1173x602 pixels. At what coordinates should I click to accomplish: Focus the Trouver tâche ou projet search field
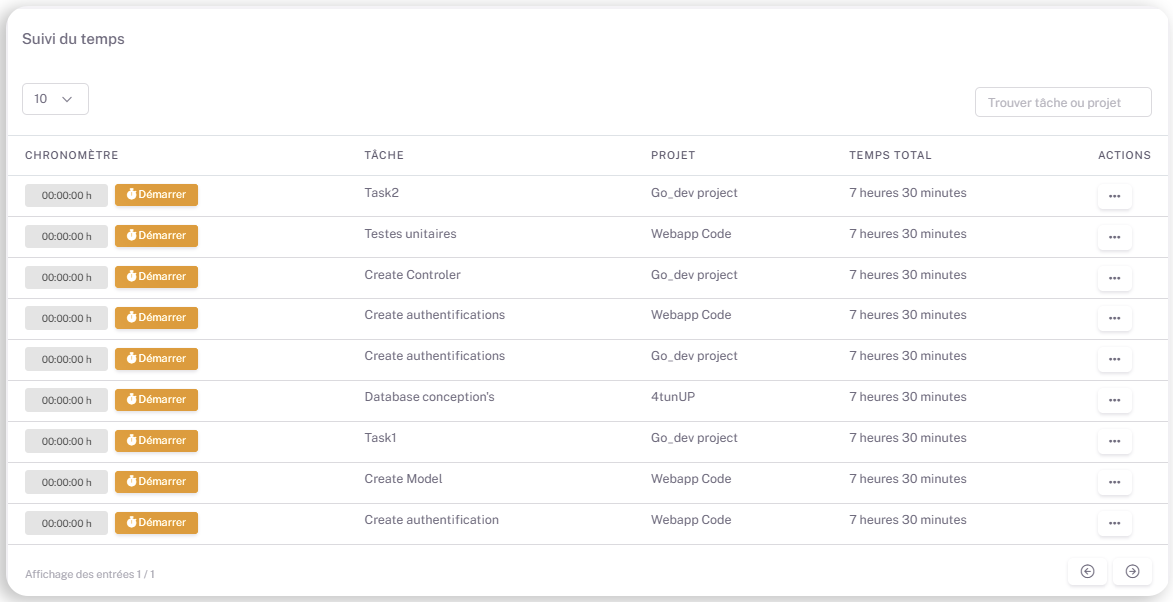[x=1063, y=102]
